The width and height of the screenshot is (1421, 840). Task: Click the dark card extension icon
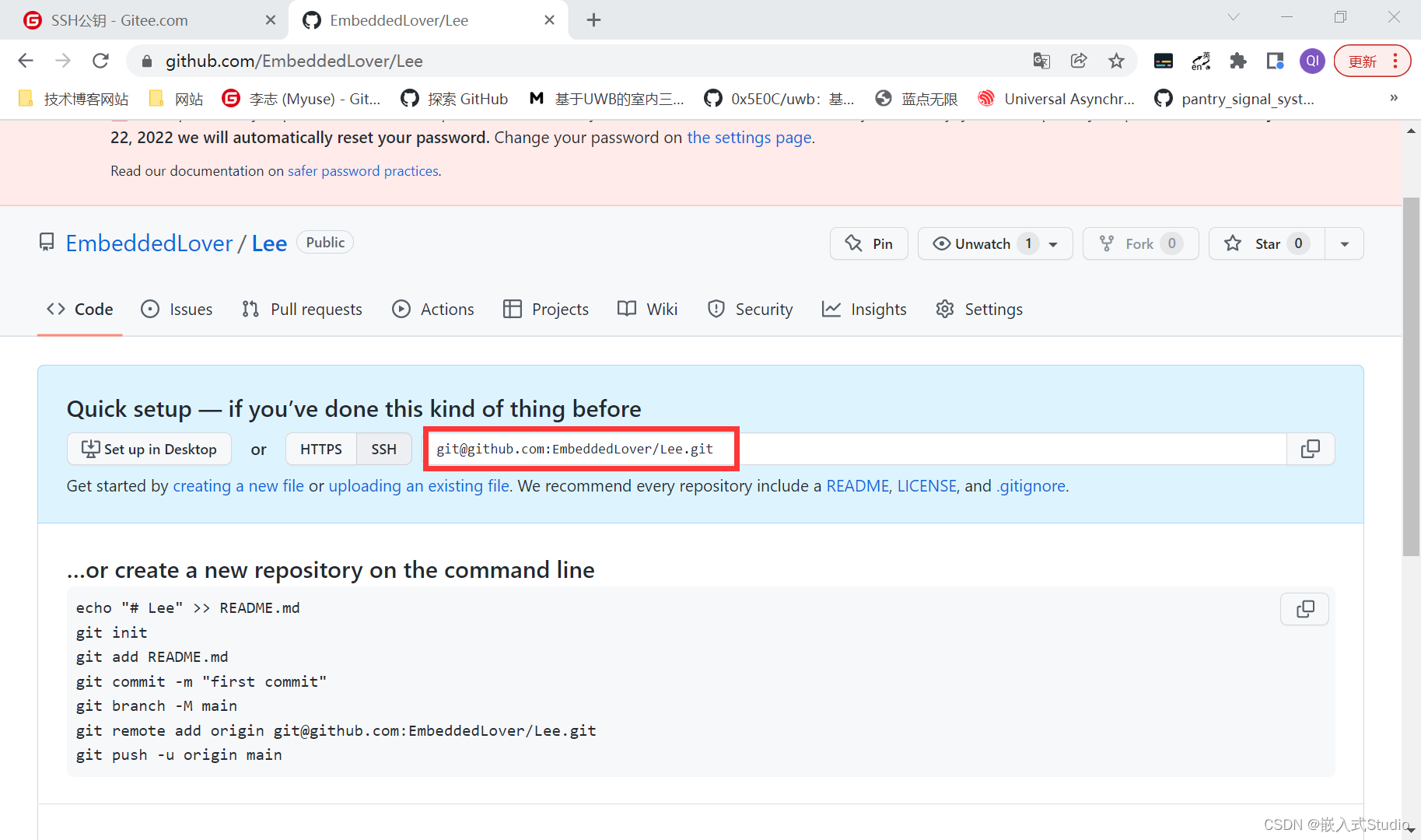tap(1163, 61)
